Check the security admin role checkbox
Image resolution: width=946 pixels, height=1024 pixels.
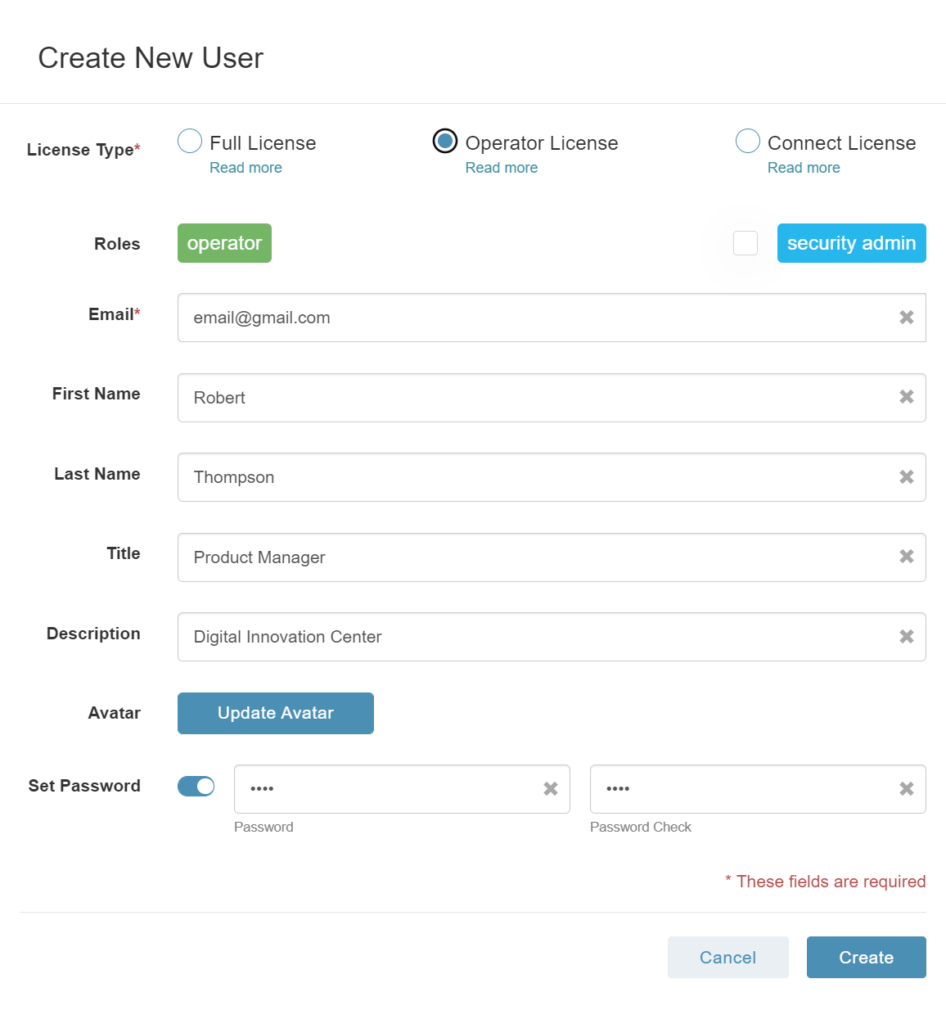745,243
